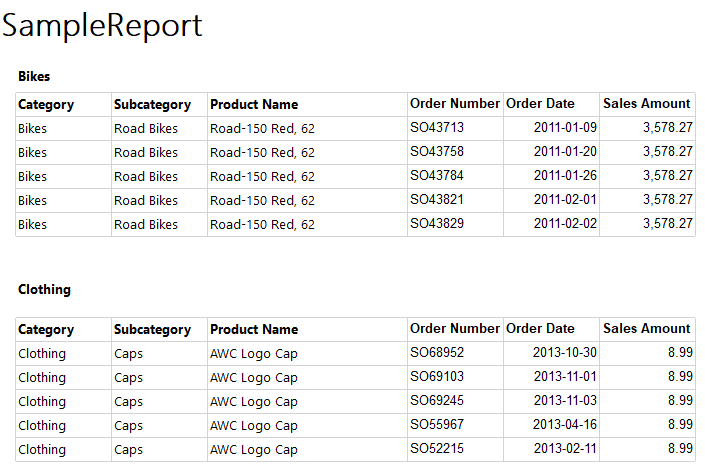Select order SO55967 in Clothing table
The width and height of the screenshot is (705, 469).
pos(437,425)
